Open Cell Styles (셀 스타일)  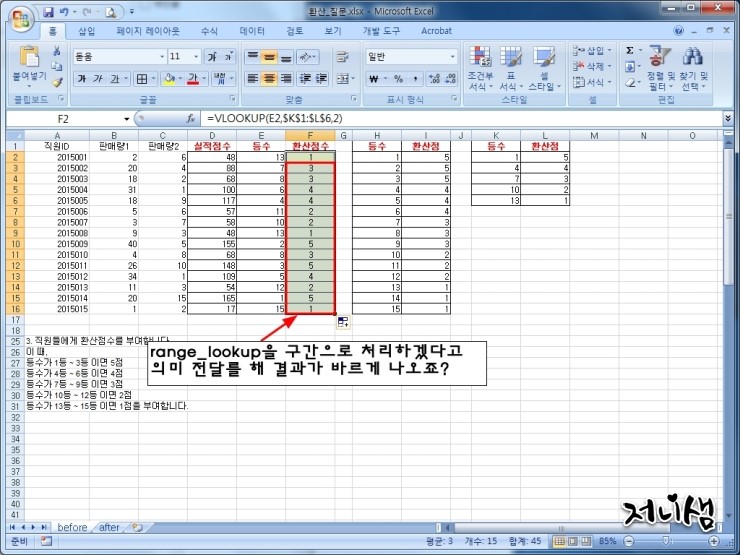544,68
